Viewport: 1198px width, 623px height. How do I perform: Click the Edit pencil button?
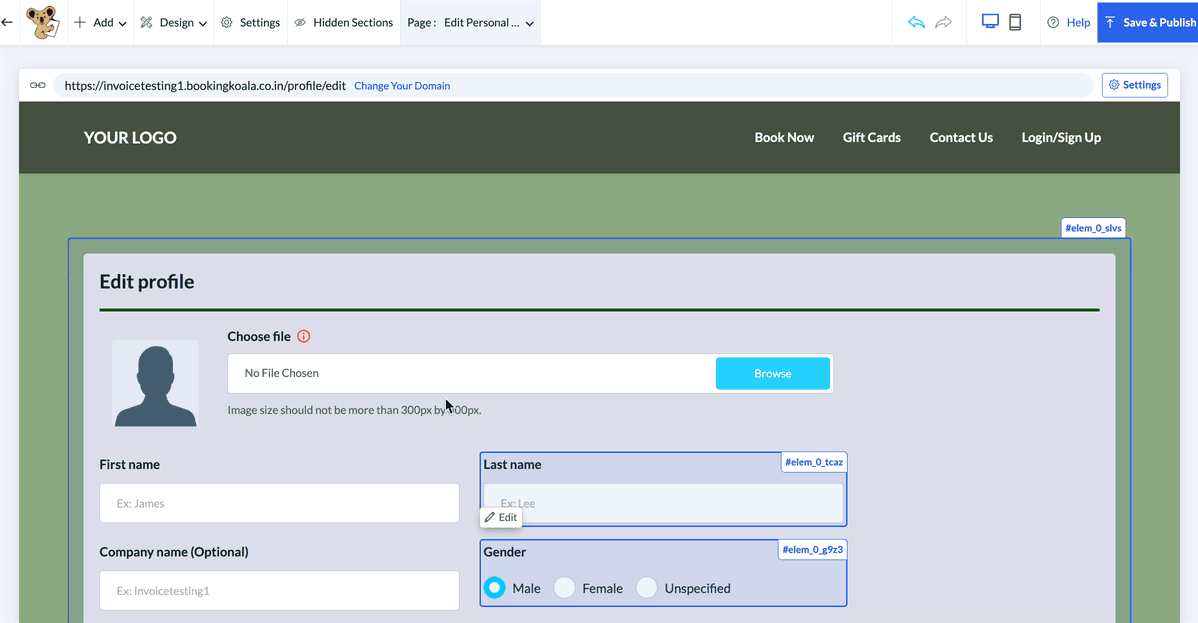point(501,518)
